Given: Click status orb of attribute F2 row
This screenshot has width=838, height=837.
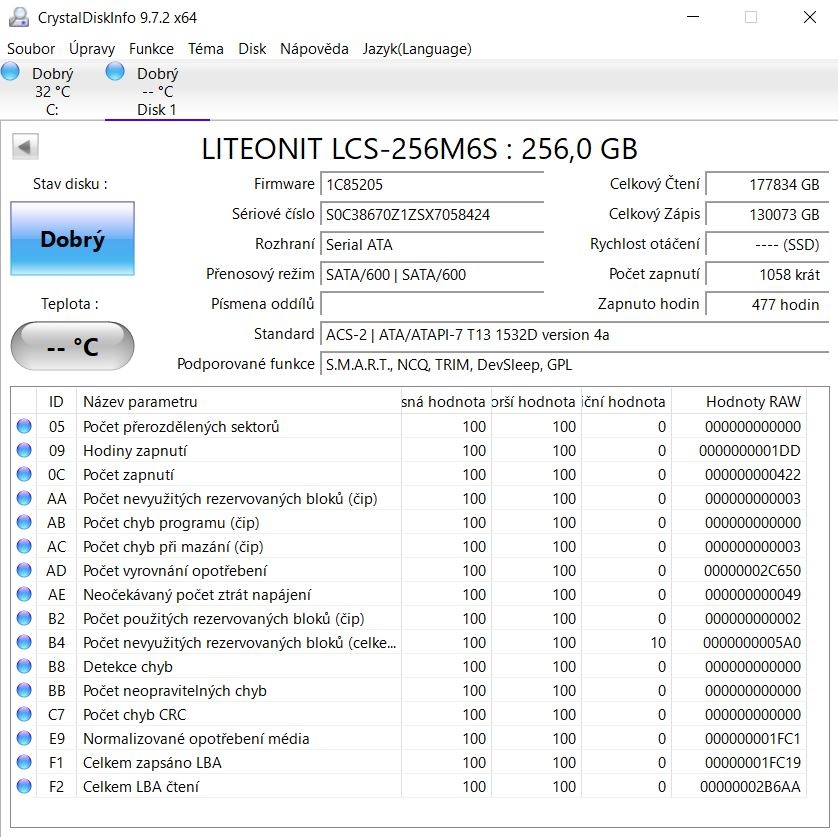Looking at the screenshot, I should coord(24,786).
